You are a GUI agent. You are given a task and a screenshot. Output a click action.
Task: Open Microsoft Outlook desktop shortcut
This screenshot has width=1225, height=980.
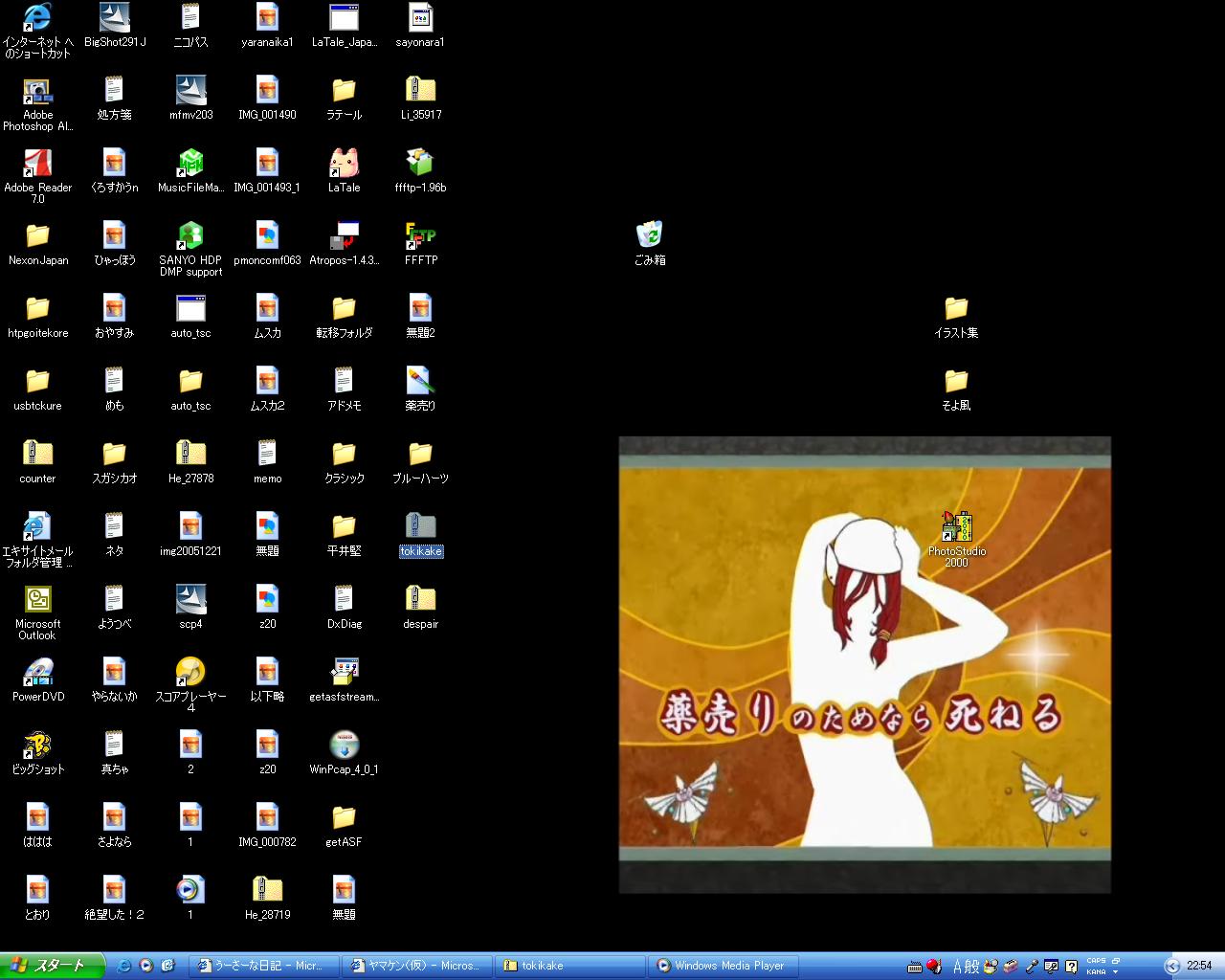(x=38, y=612)
